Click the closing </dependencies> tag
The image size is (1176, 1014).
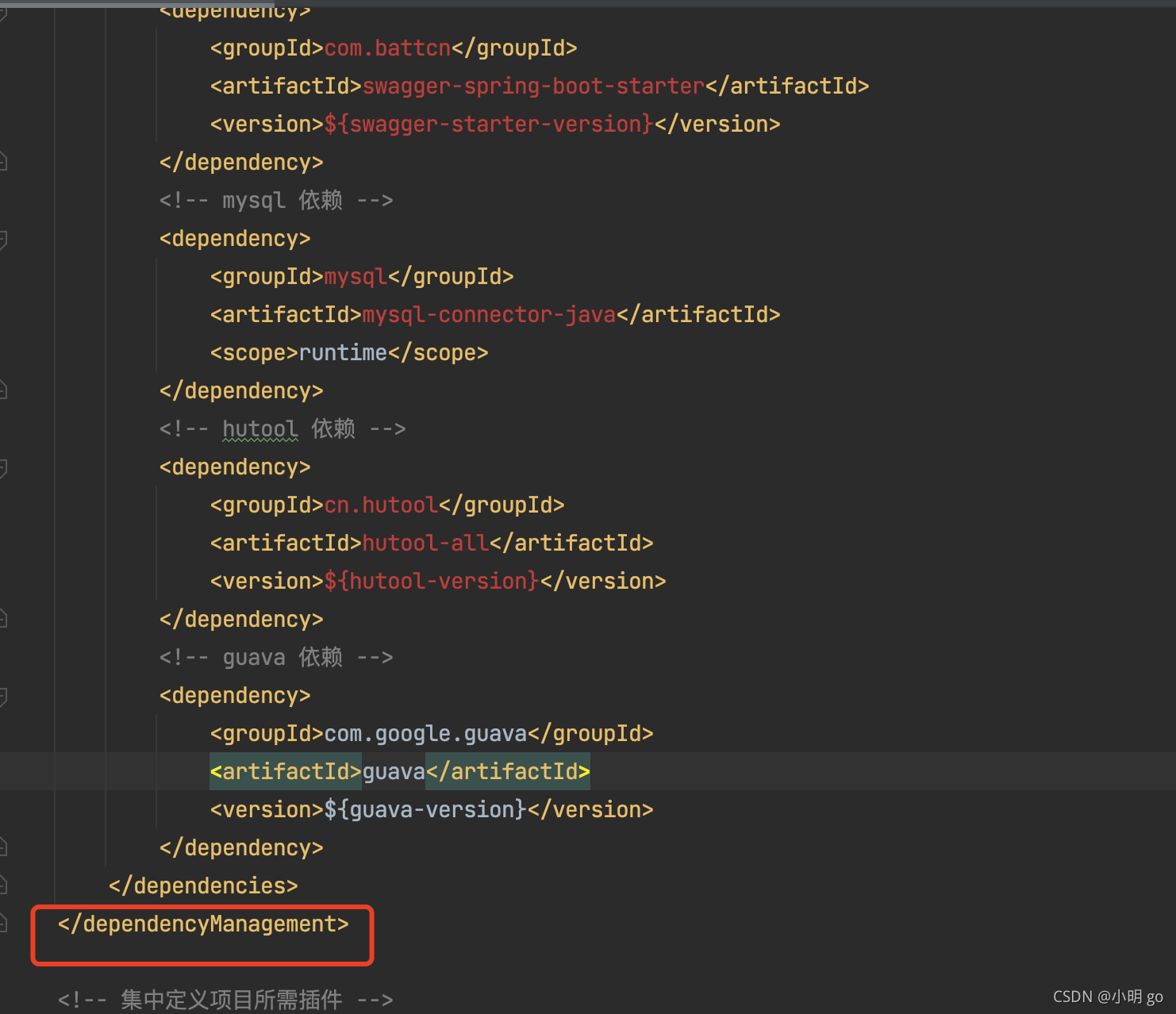point(203,885)
